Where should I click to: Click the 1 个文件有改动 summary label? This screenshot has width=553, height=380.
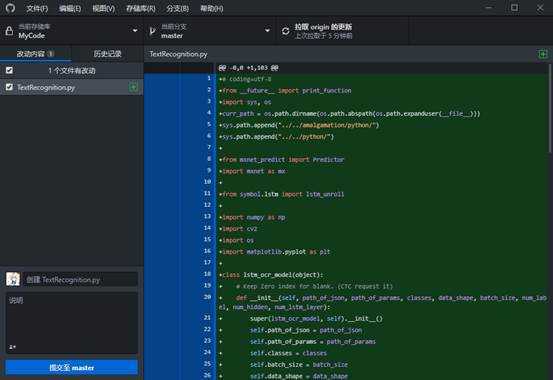(x=72, y=71)
